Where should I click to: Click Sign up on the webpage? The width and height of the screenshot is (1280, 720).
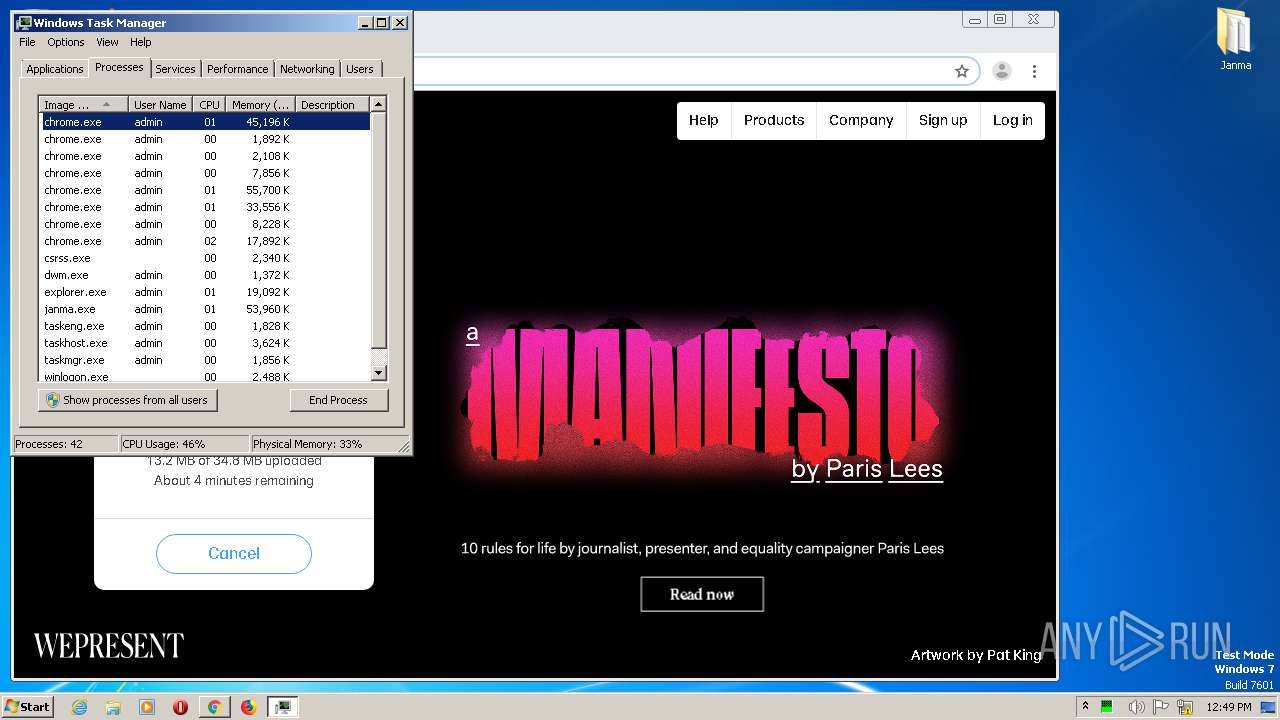pyautogui.click(x=943, y=120)
